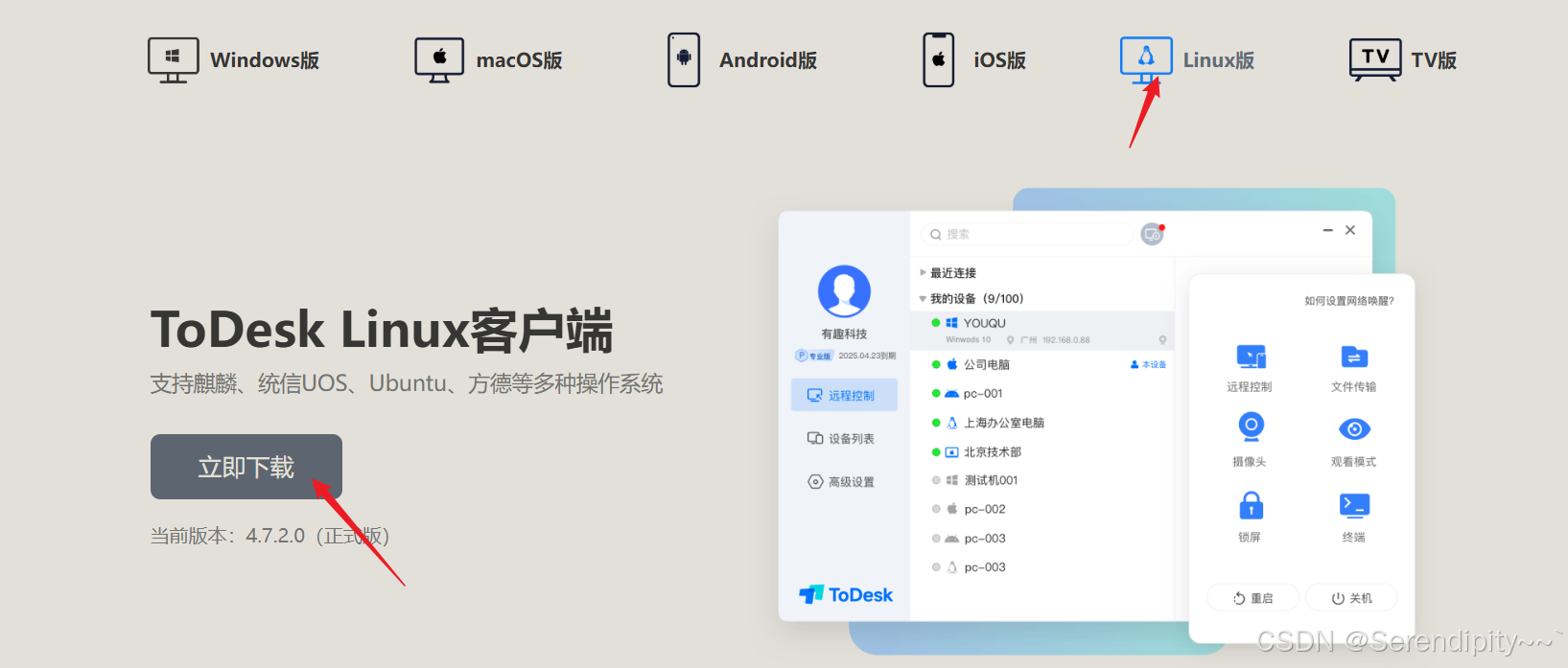This screenshot has width=1568, height=668.
Task: Expand the 最近连接 group
Action: click(948, 273)
